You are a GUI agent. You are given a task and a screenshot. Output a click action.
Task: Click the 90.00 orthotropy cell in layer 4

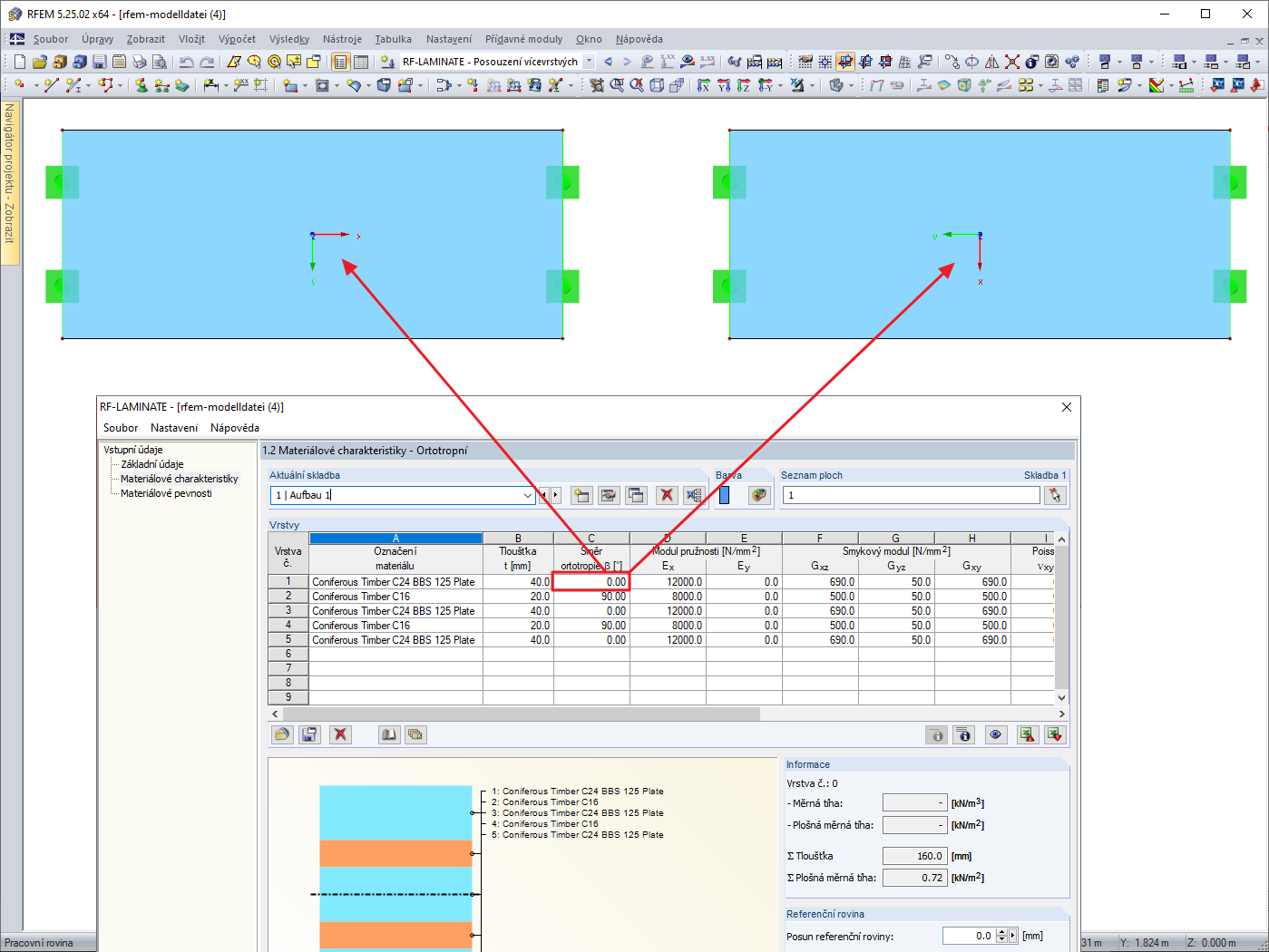coord(591,626)
